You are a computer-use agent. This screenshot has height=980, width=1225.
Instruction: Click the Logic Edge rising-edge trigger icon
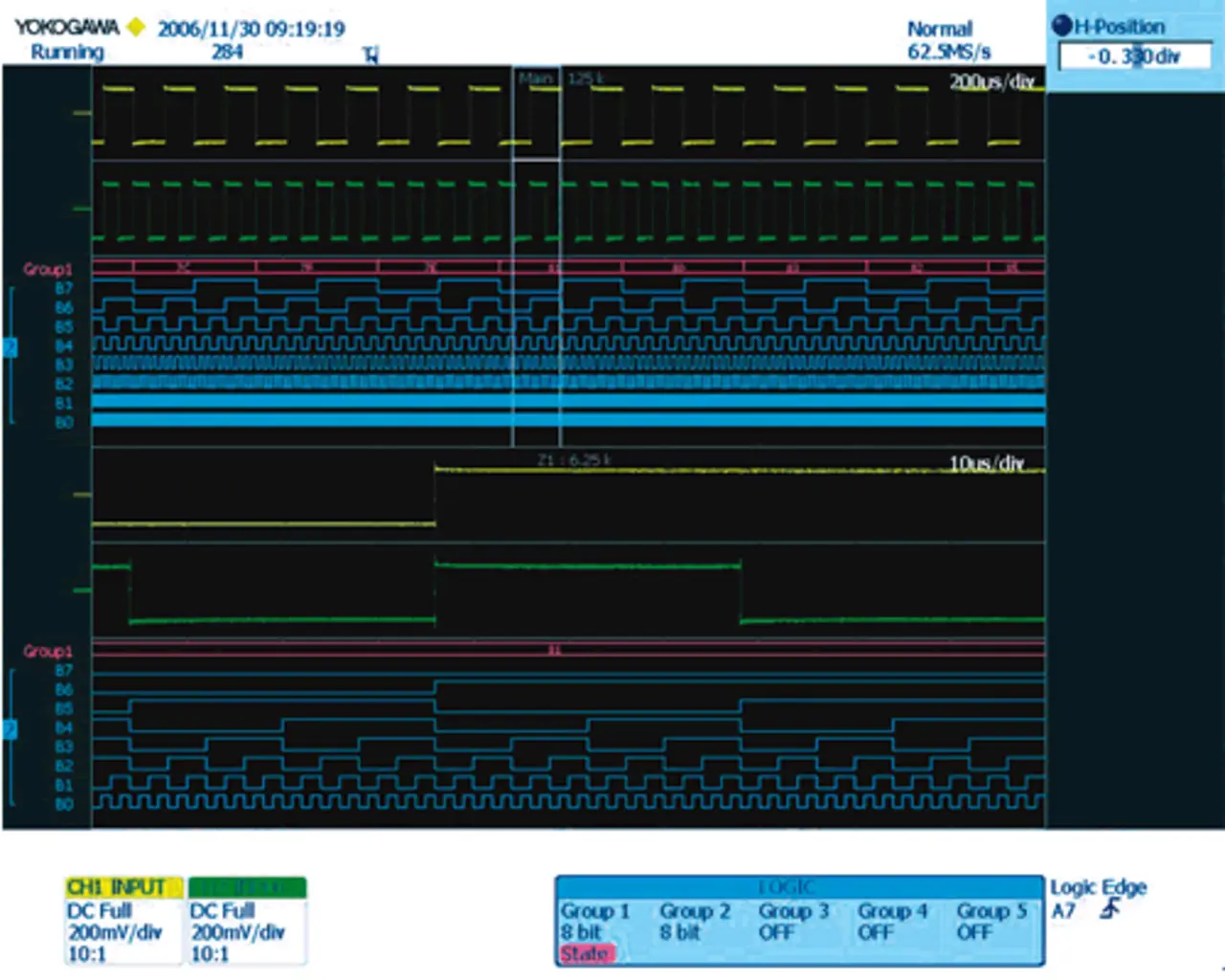(1110, 910)
